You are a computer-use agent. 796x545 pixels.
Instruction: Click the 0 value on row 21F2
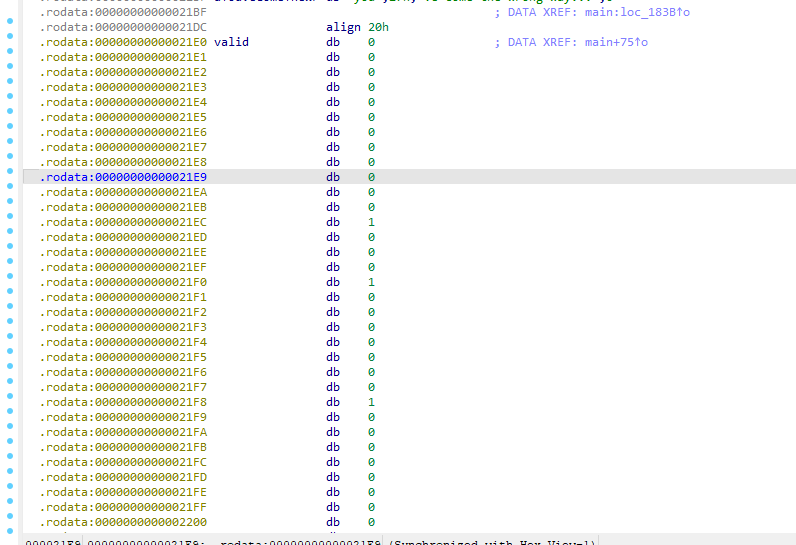(372, 312)
